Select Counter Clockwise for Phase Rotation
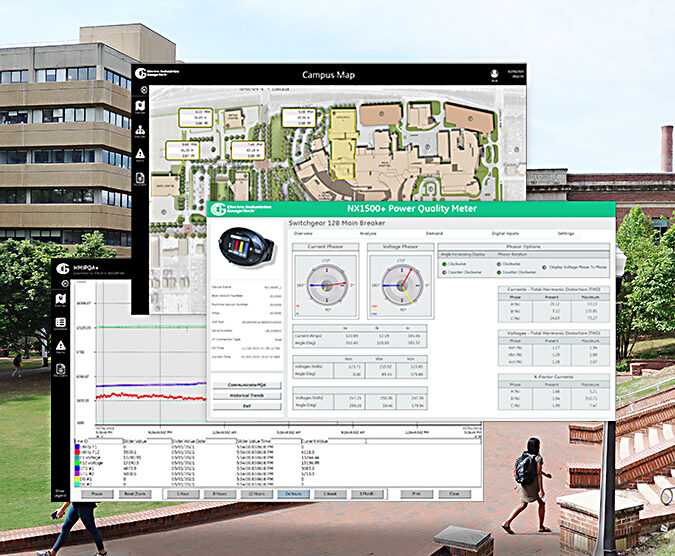Viewport: 675px width, 556px height. point(499,272)
